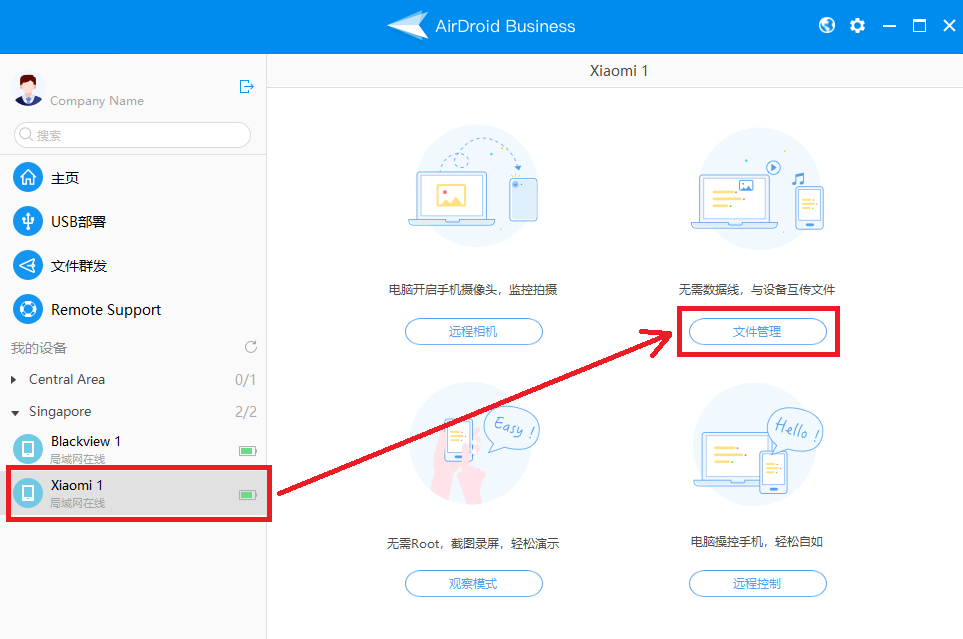Viewport: 963px width, 639px height.
Task: Open 文件群发 menu item
Action: click(x=79, y=266)
